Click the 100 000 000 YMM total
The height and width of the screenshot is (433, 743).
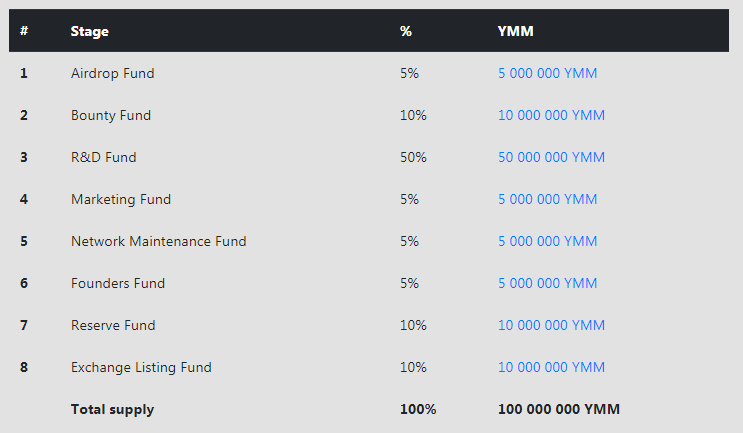coord(558,409)
